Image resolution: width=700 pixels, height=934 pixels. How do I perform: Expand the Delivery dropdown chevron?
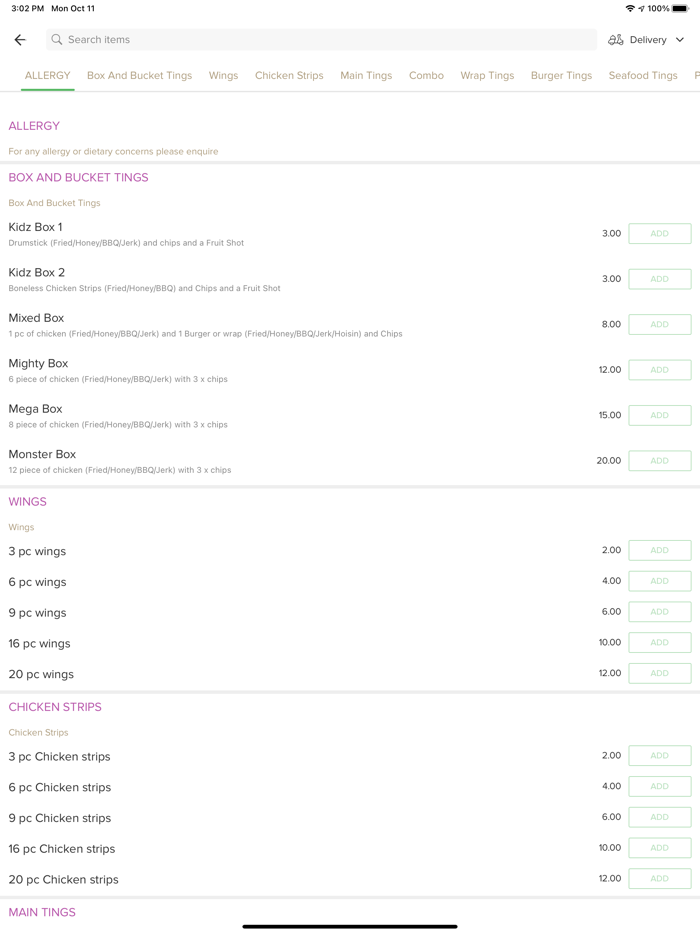pyautogui.click(x=680, y=40)
